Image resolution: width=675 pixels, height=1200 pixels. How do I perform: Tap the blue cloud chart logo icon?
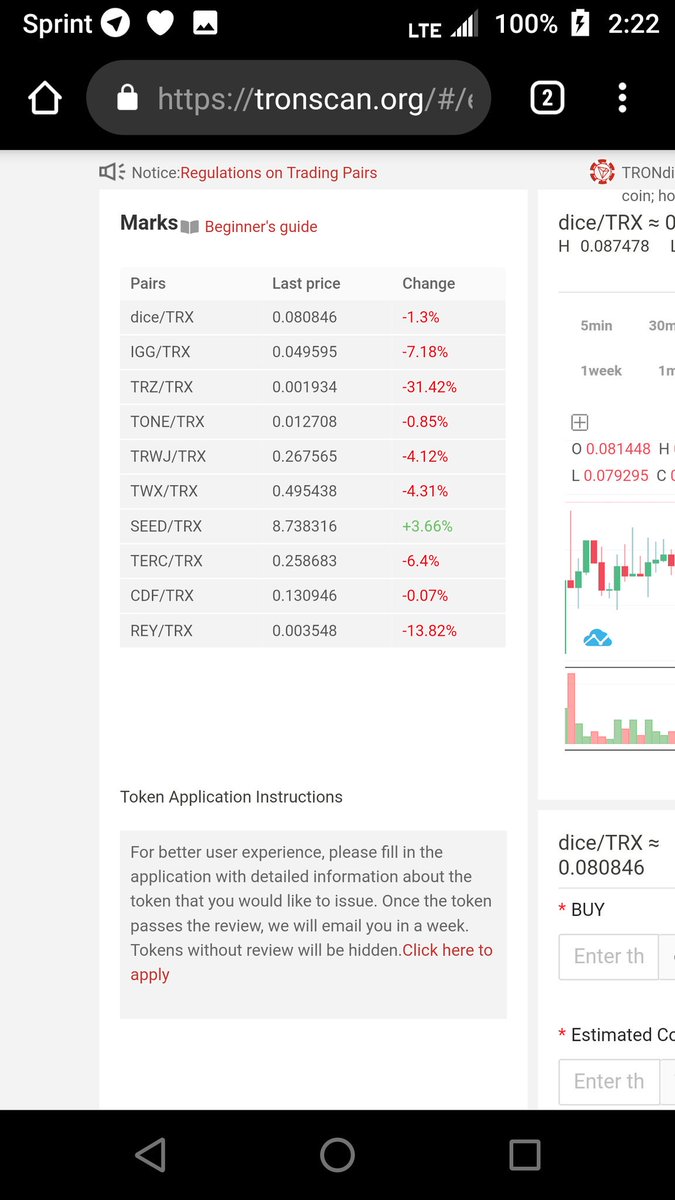[x=597, y=637]
